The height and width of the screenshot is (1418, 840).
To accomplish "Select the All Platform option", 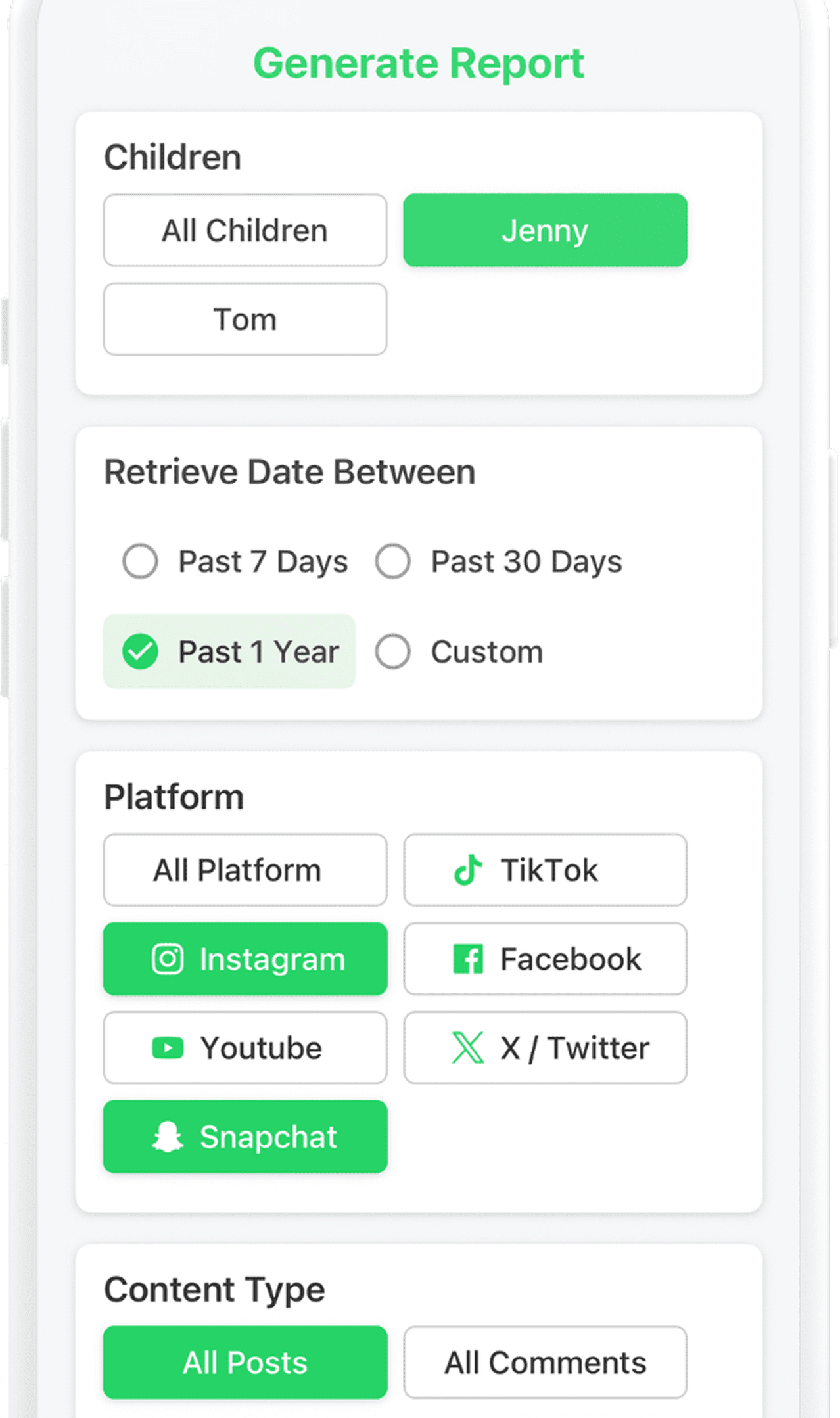I will [x=245, y=870].
